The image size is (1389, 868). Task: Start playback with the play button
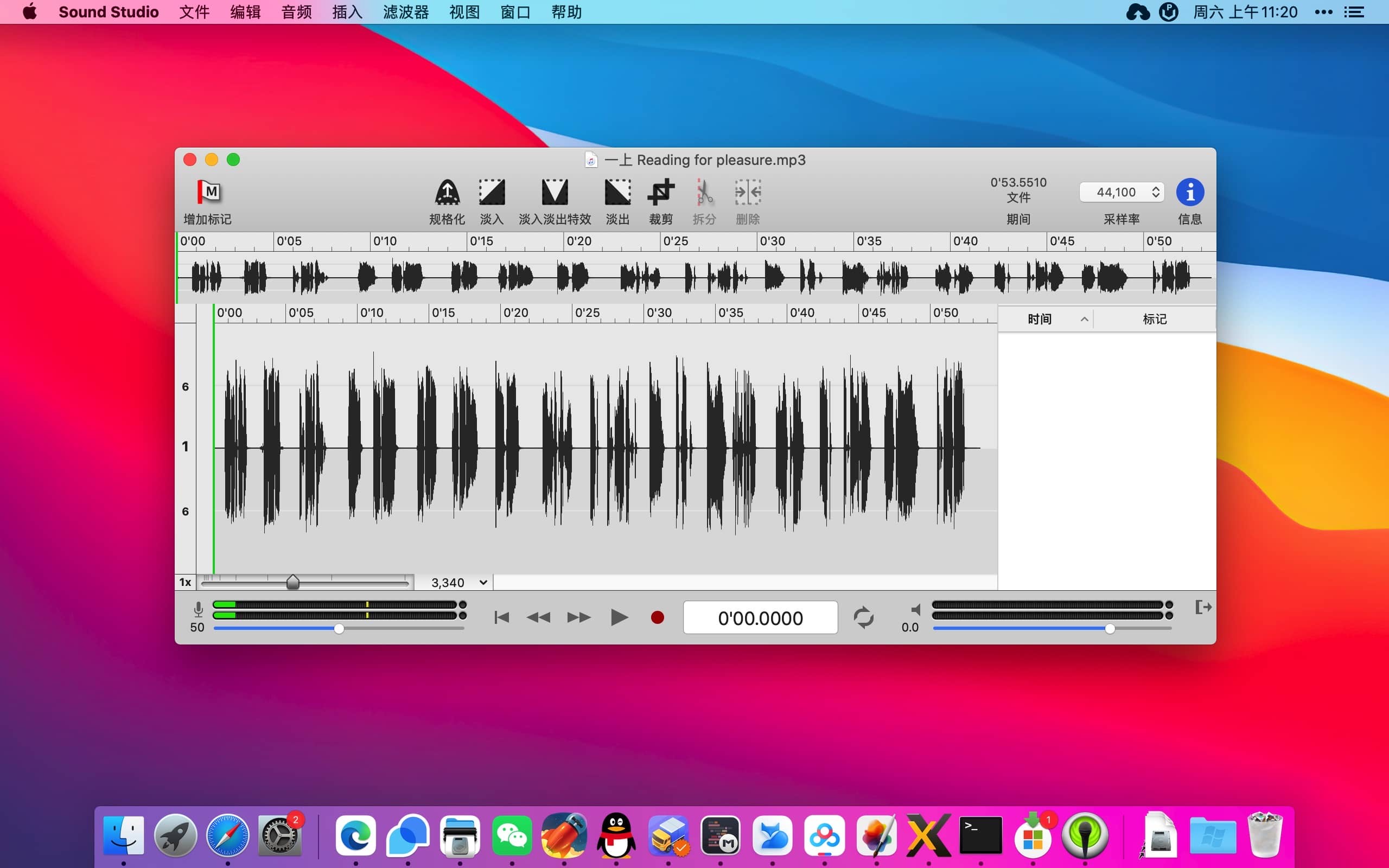(619, 617)
